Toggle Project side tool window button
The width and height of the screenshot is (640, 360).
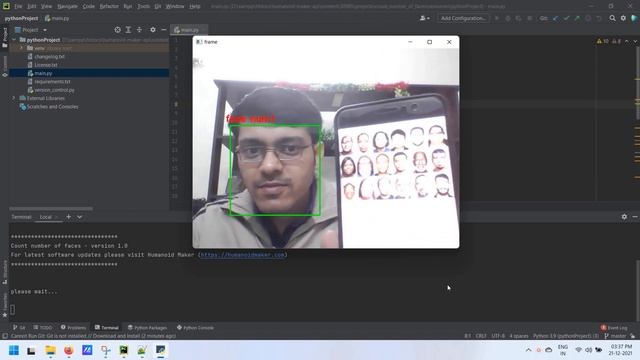[4, 38]
